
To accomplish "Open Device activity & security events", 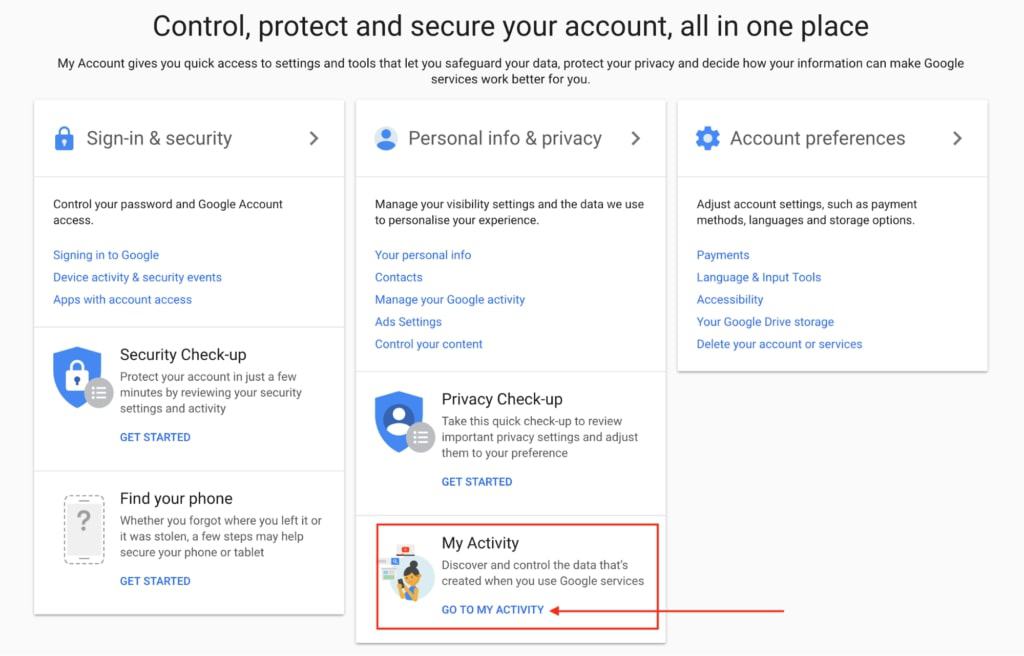I will [x=137, y=277].
